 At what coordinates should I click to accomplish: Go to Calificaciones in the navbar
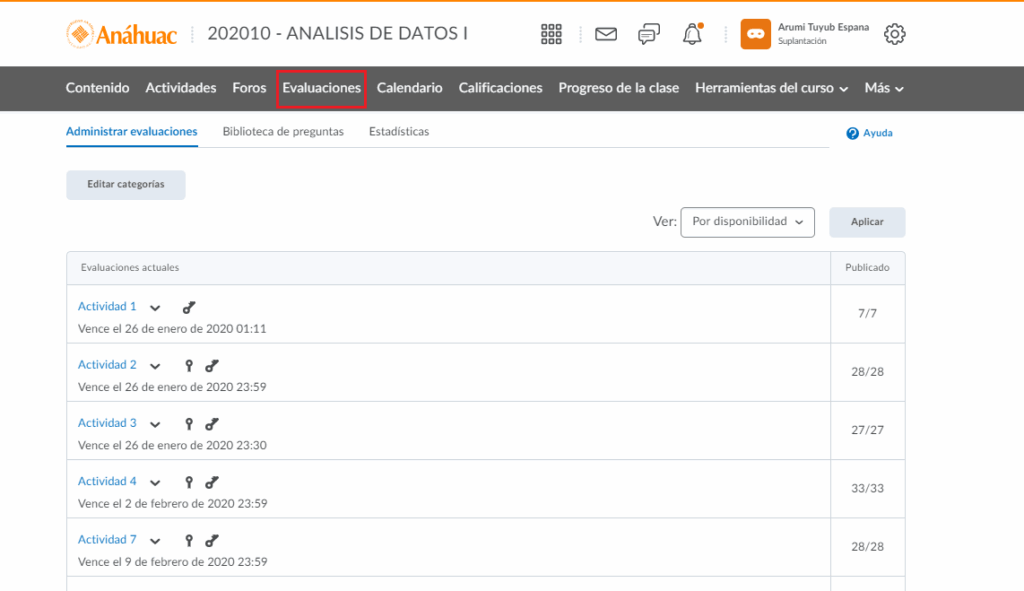point(500,88)
